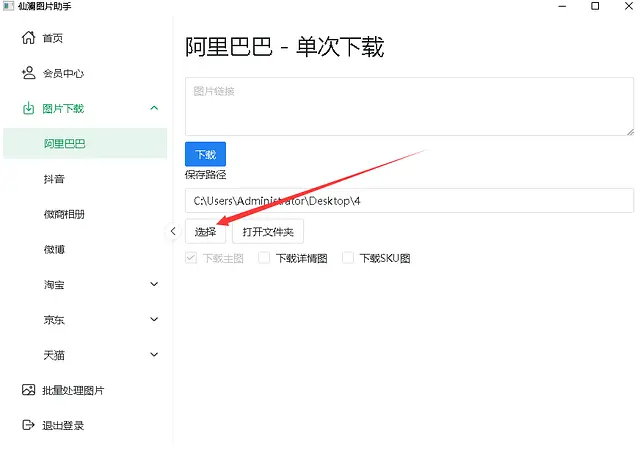Viewport: 640px width, 474px height.
Task: Click the 批量处理图片 image icon
Action: 28,390
